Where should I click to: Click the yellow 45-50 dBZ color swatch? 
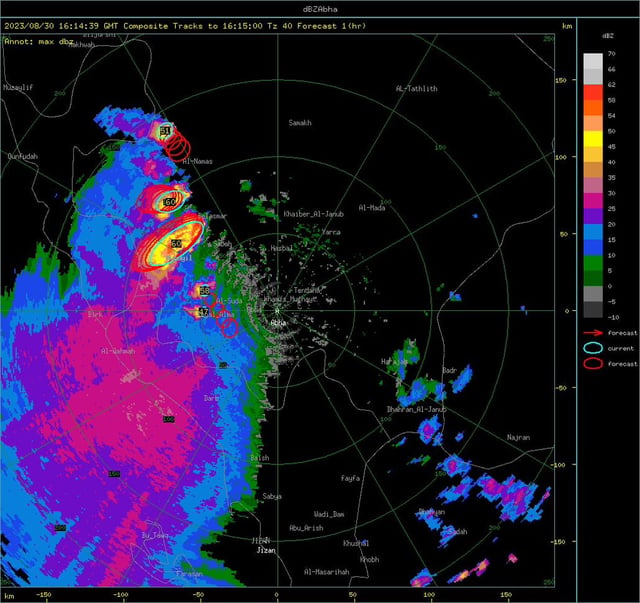(593, 139)
